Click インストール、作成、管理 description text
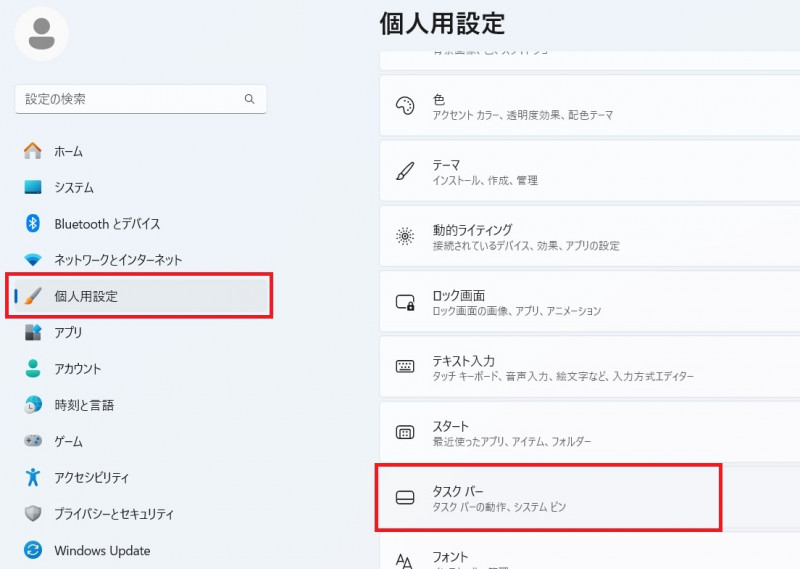This screenshot has width=800, height=569. point(485,181)
